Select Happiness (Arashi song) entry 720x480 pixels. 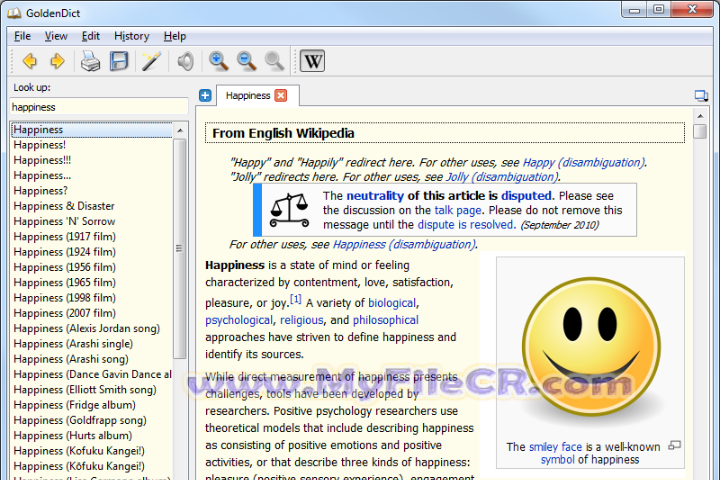(92, 359)
